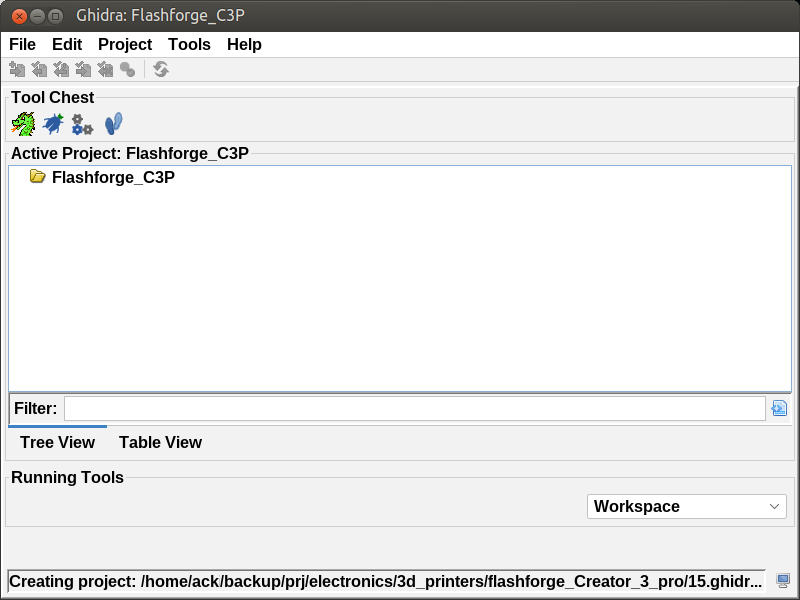Launch the CodeBrowser dragon tool
The image size is (800, 600).
coord(23,124)
